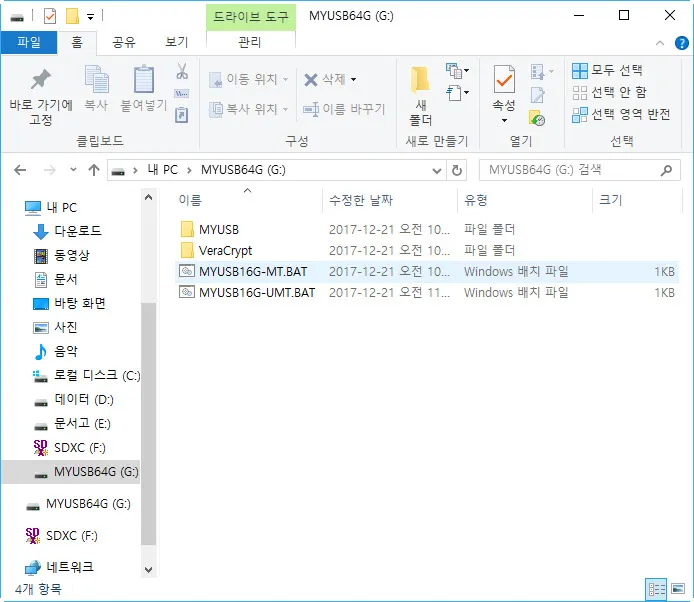Screen dimensions: 694x602
Task: Create a new folder with 새 폴더
Action: 420,96
